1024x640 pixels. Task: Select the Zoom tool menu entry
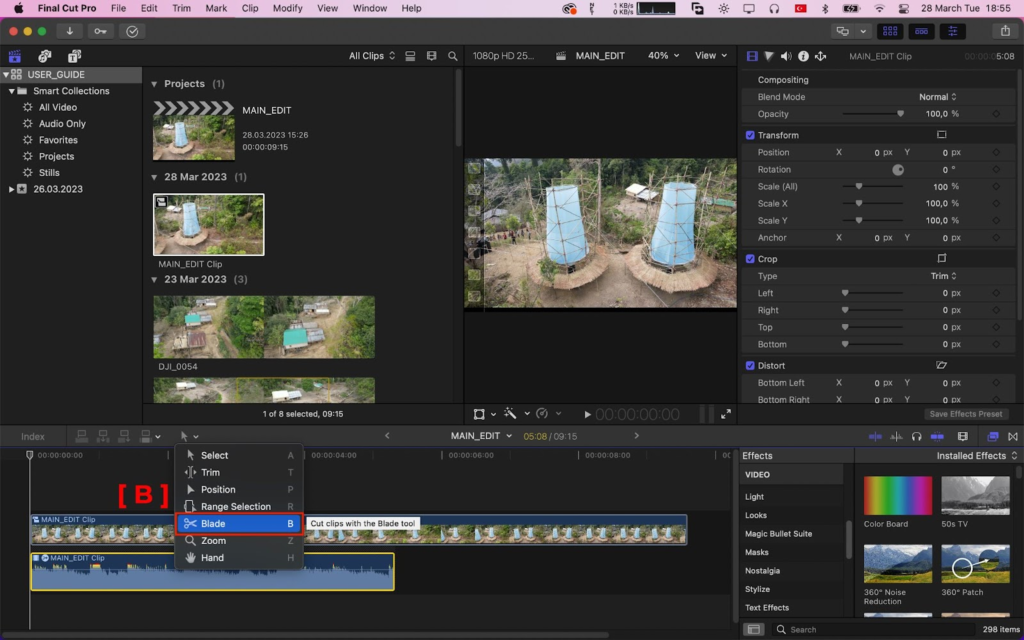tap(238, 541)
